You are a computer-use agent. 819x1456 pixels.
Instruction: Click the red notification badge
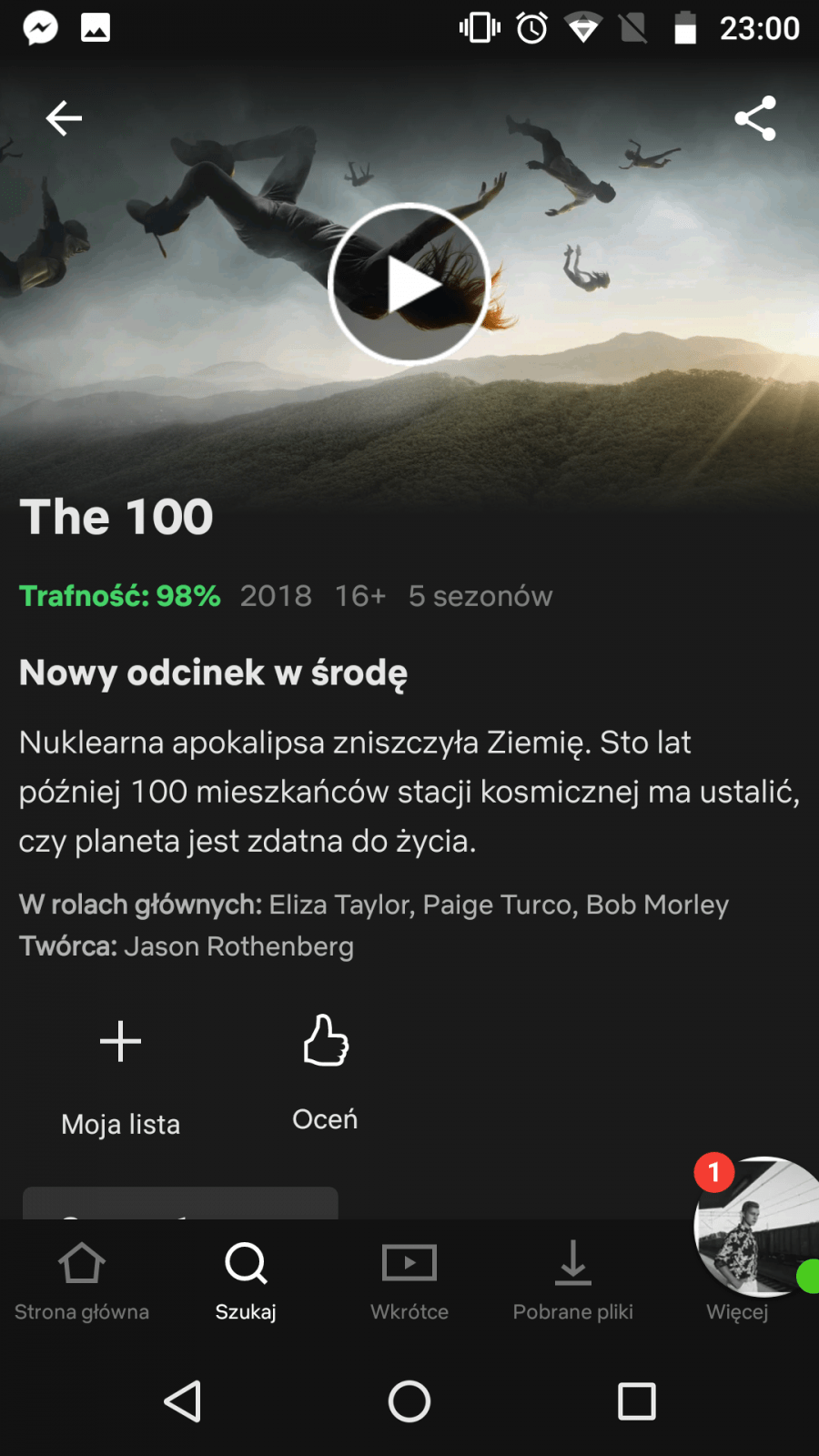click(x=714, y=1173)
